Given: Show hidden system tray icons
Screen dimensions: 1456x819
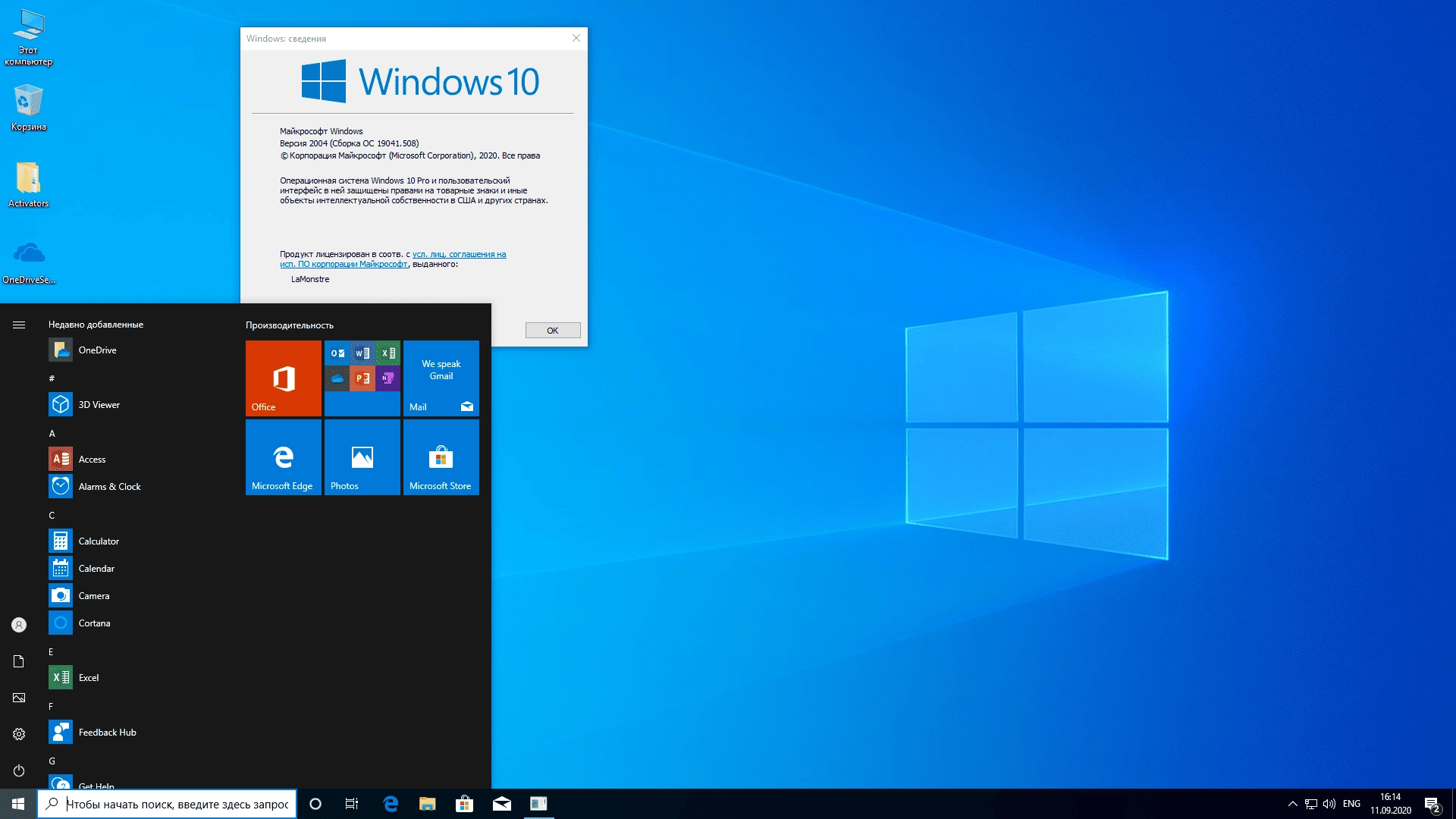Looking at the screenshot, I should [x=1293, y=804].
